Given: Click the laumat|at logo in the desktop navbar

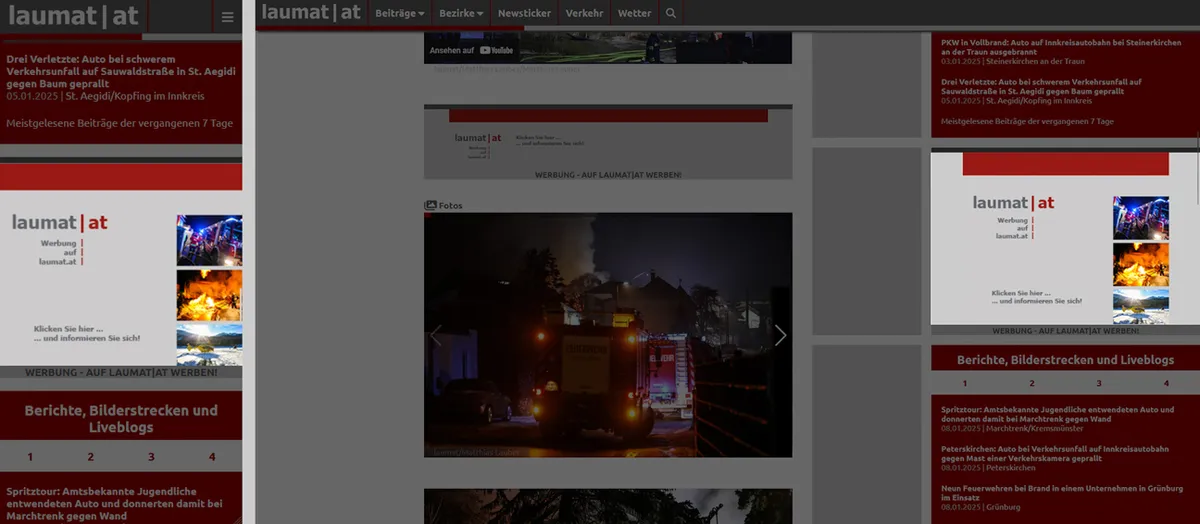Looking at the screenshot, I should coord(310,13).
